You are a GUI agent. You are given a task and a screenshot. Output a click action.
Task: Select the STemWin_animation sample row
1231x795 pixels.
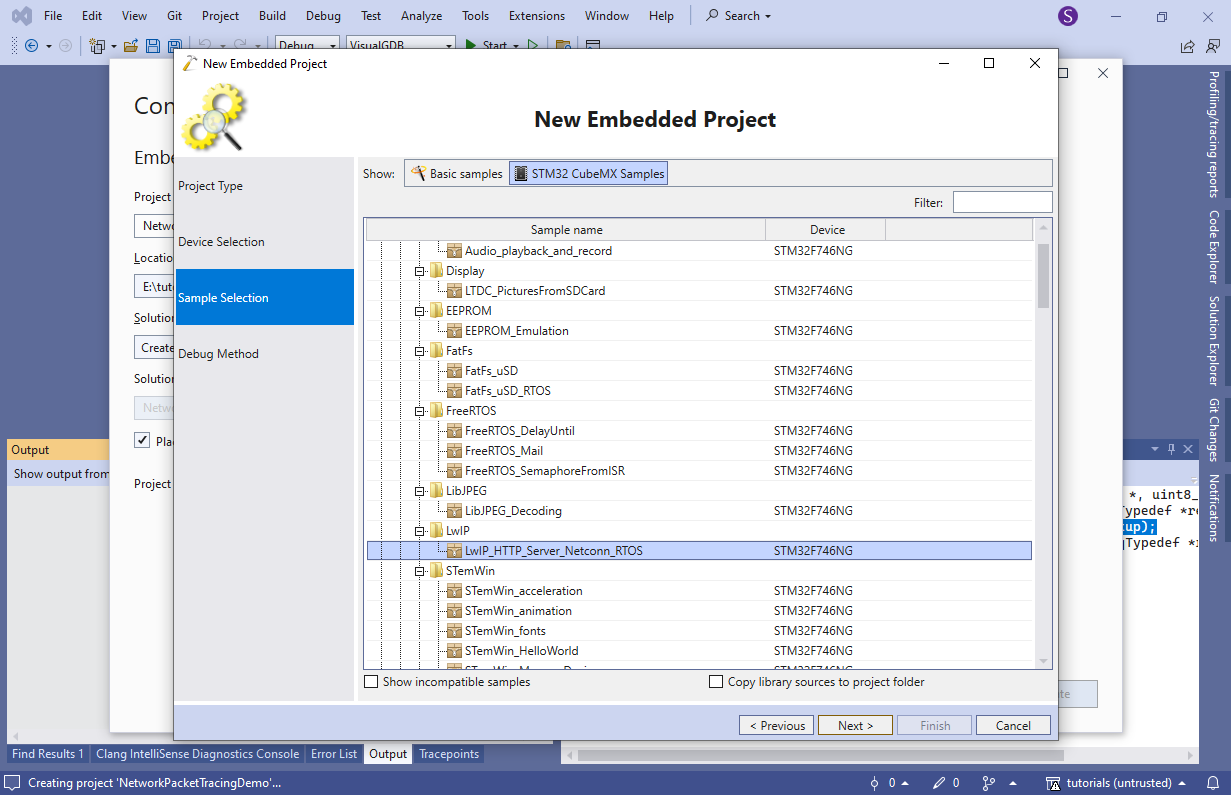tap(699, 611)
